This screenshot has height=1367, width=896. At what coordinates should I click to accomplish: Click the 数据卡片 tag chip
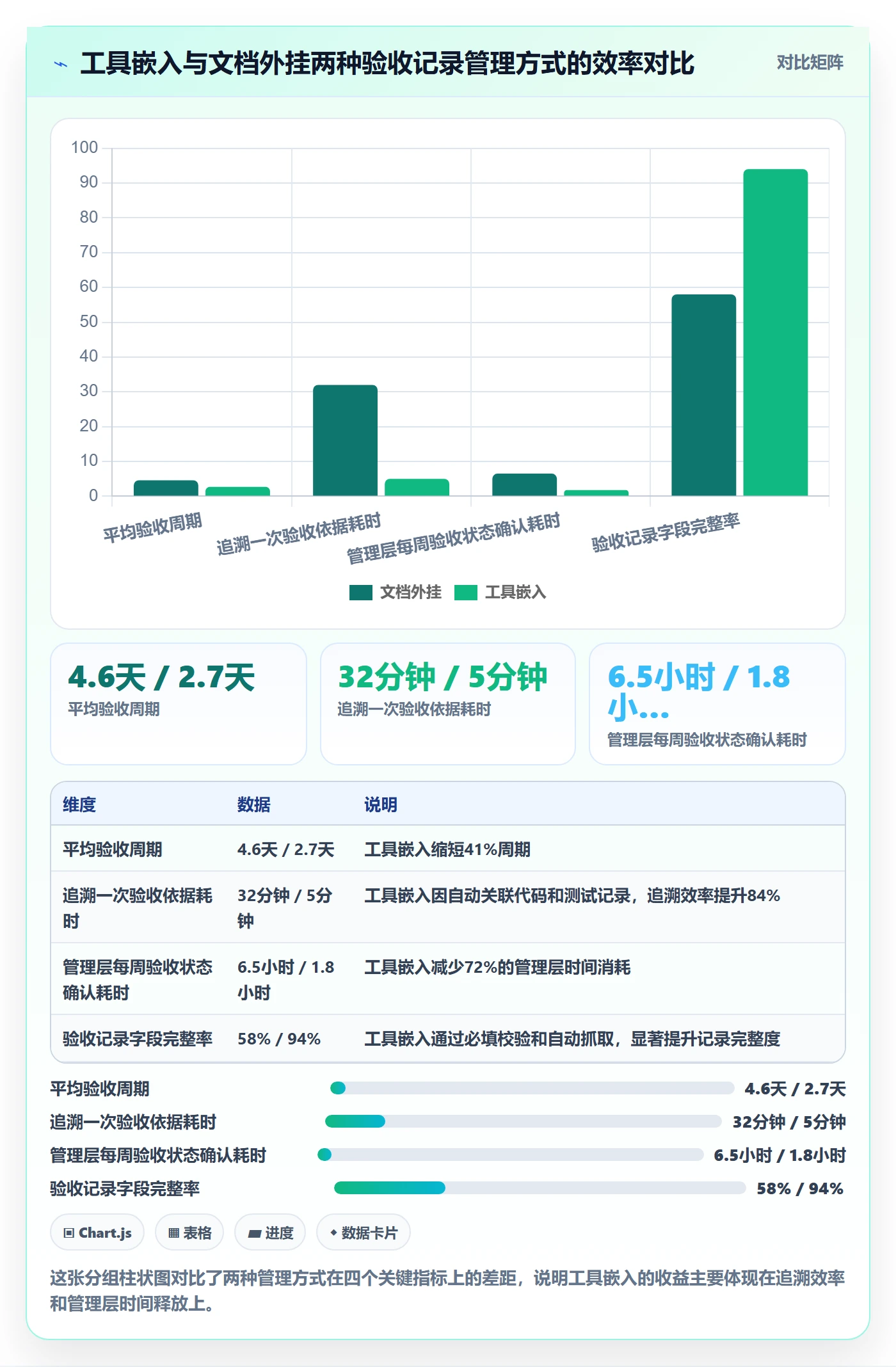(364, 1233)
